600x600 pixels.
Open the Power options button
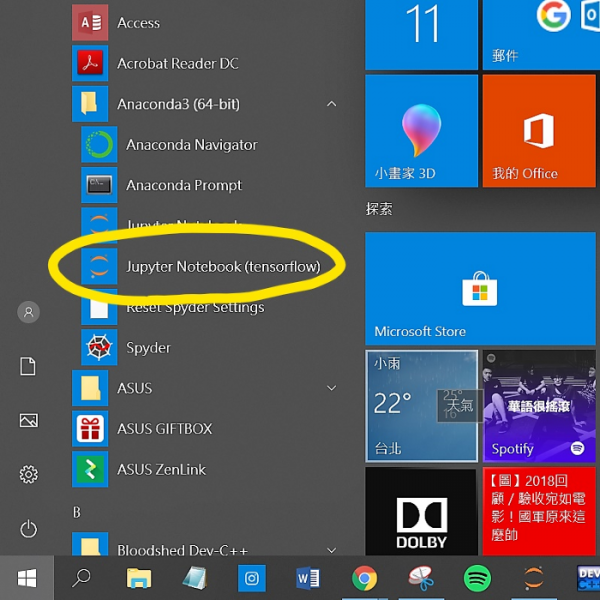tap(28, 528)
